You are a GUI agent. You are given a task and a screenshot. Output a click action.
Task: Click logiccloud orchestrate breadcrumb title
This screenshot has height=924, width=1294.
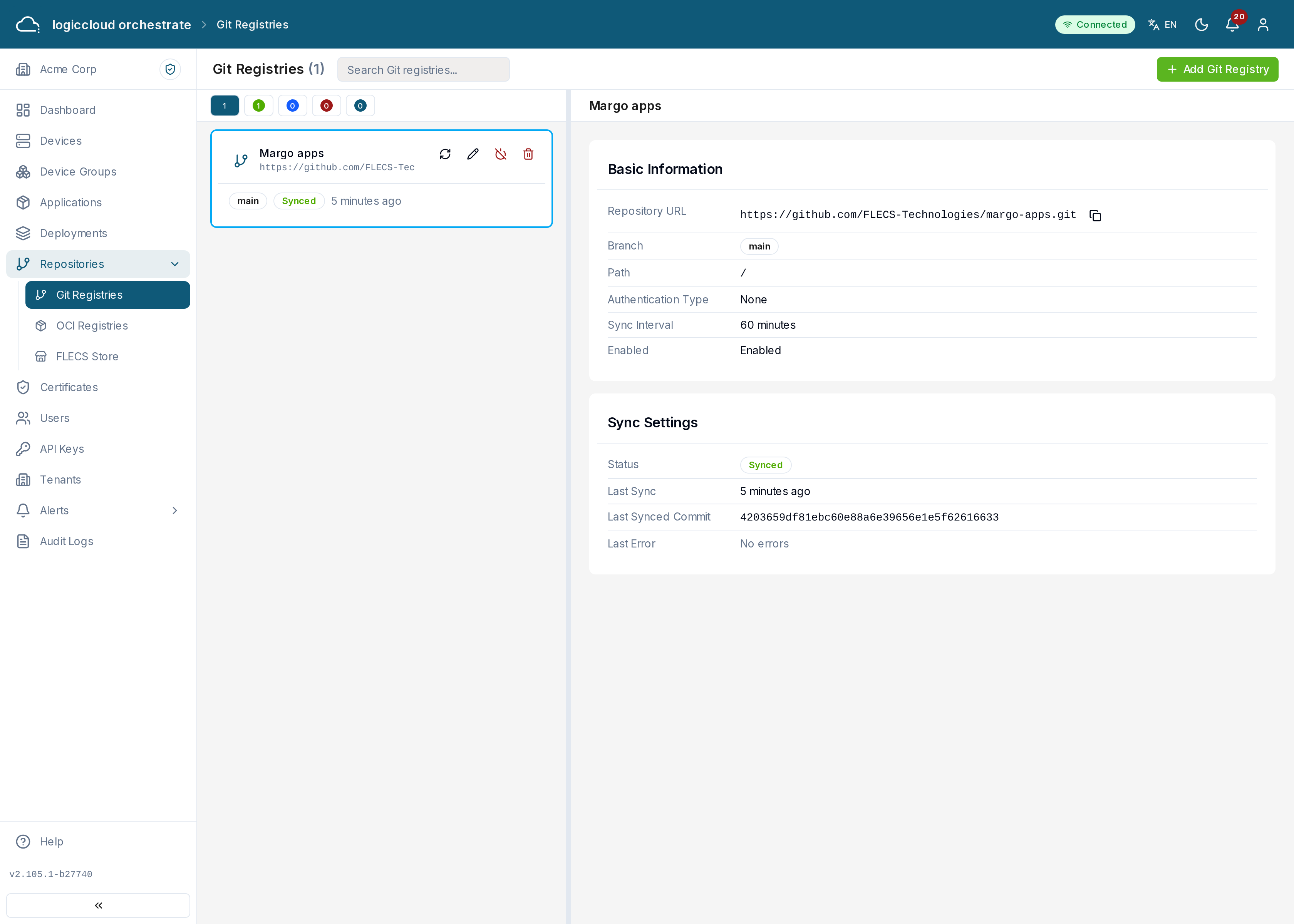(x=121, y=25)
